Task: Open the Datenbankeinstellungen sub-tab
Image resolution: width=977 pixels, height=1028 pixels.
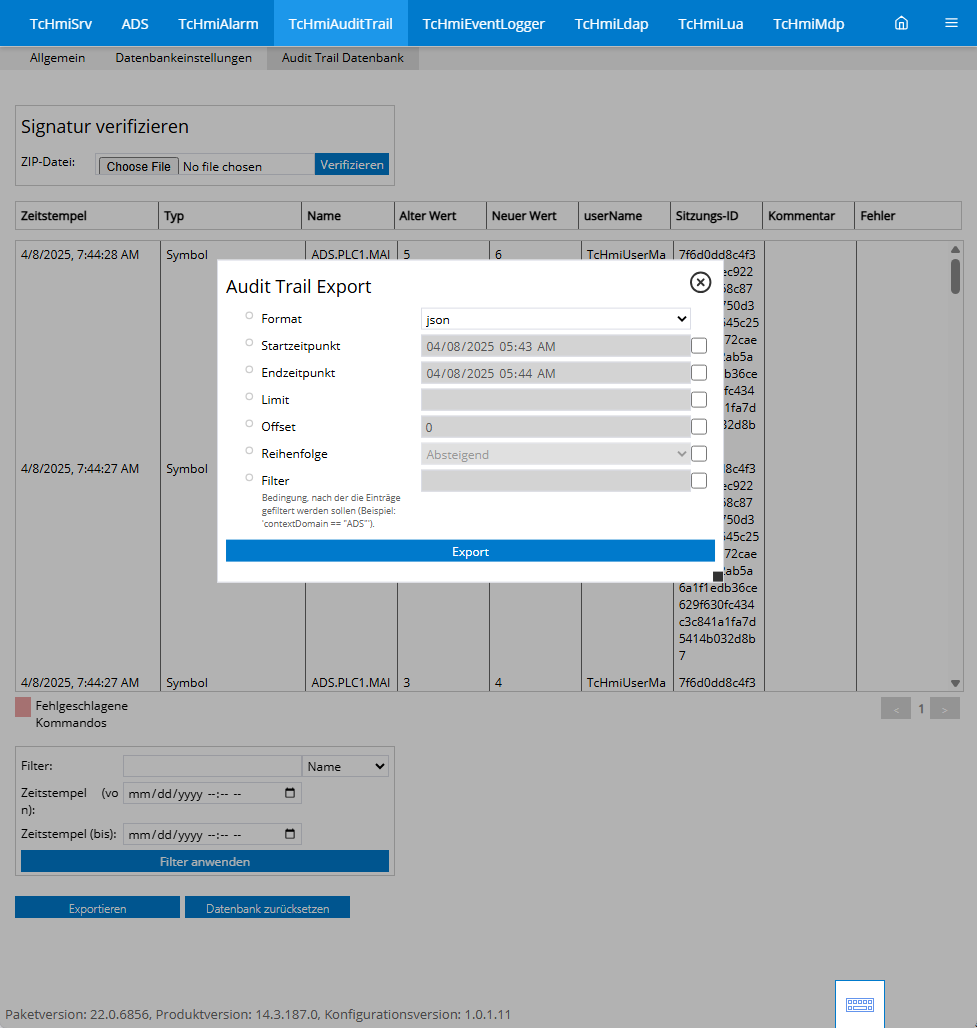Action: [184, 58]
